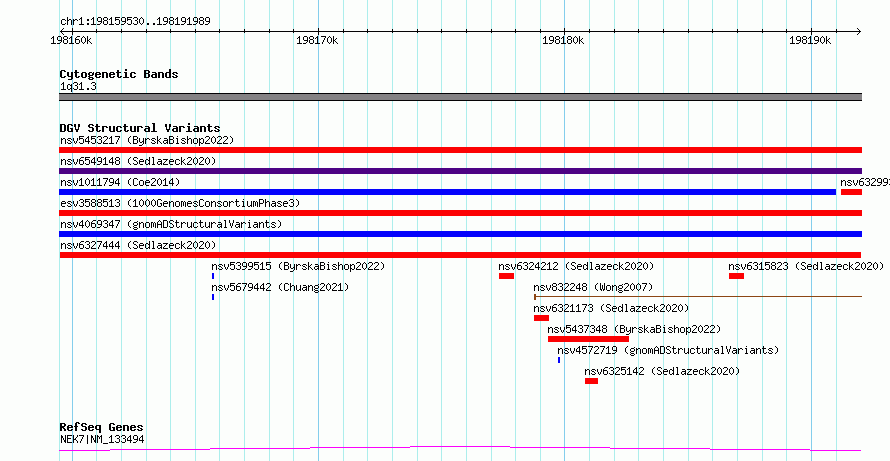The width and height of the screenshot is (890, 461).
Task: Click the nsv5679442 (Chuang2021) label
Action: tap(280, 287)
